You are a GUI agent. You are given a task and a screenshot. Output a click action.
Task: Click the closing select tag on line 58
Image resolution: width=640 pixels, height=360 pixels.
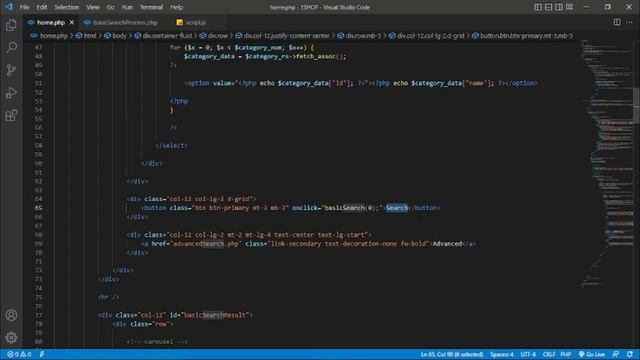tap(171, 146)
